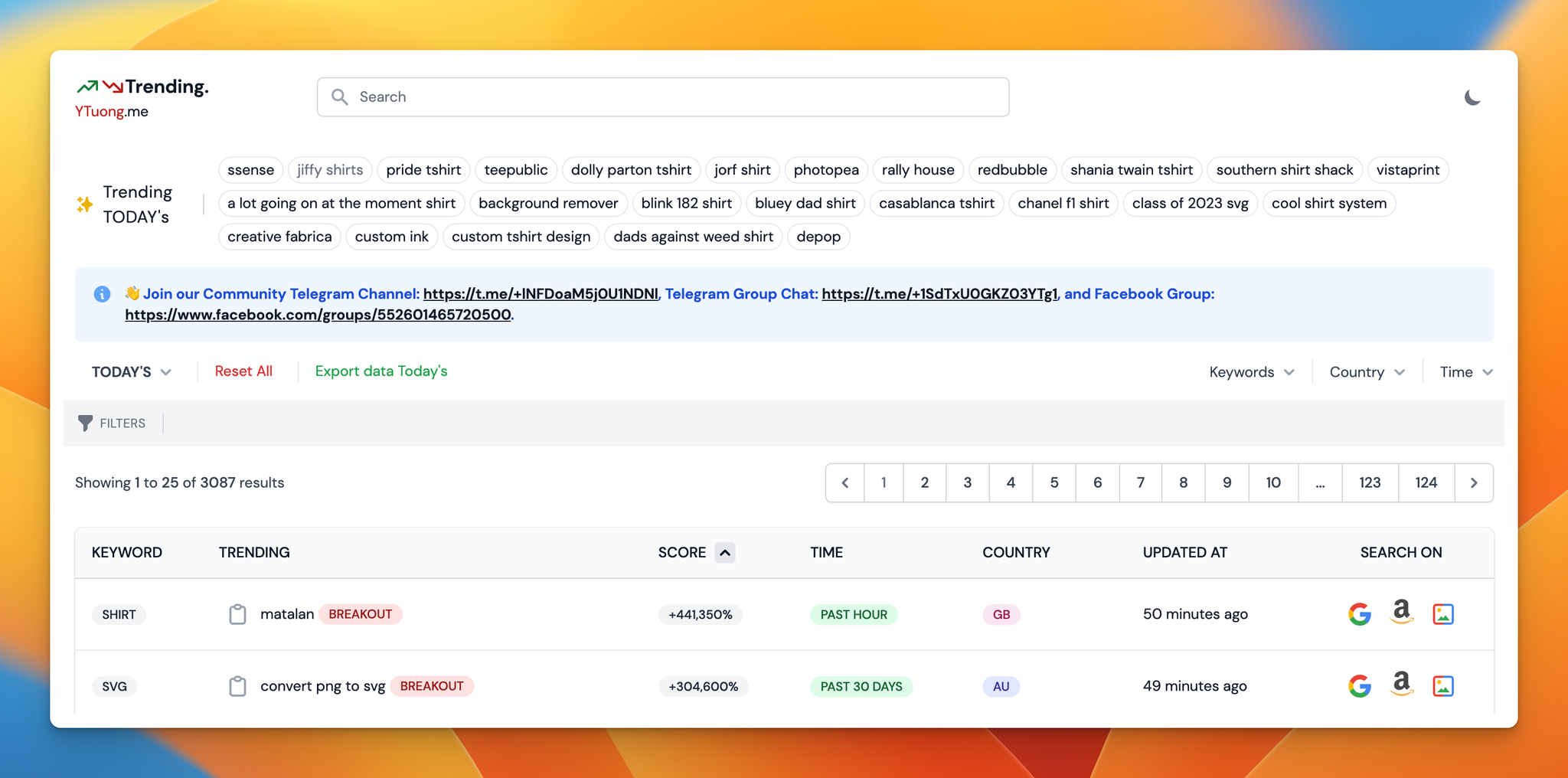Viewport: 1568px width, 778px height.
Task: Search matalan on Amazon
Action: pos(1401,613)
